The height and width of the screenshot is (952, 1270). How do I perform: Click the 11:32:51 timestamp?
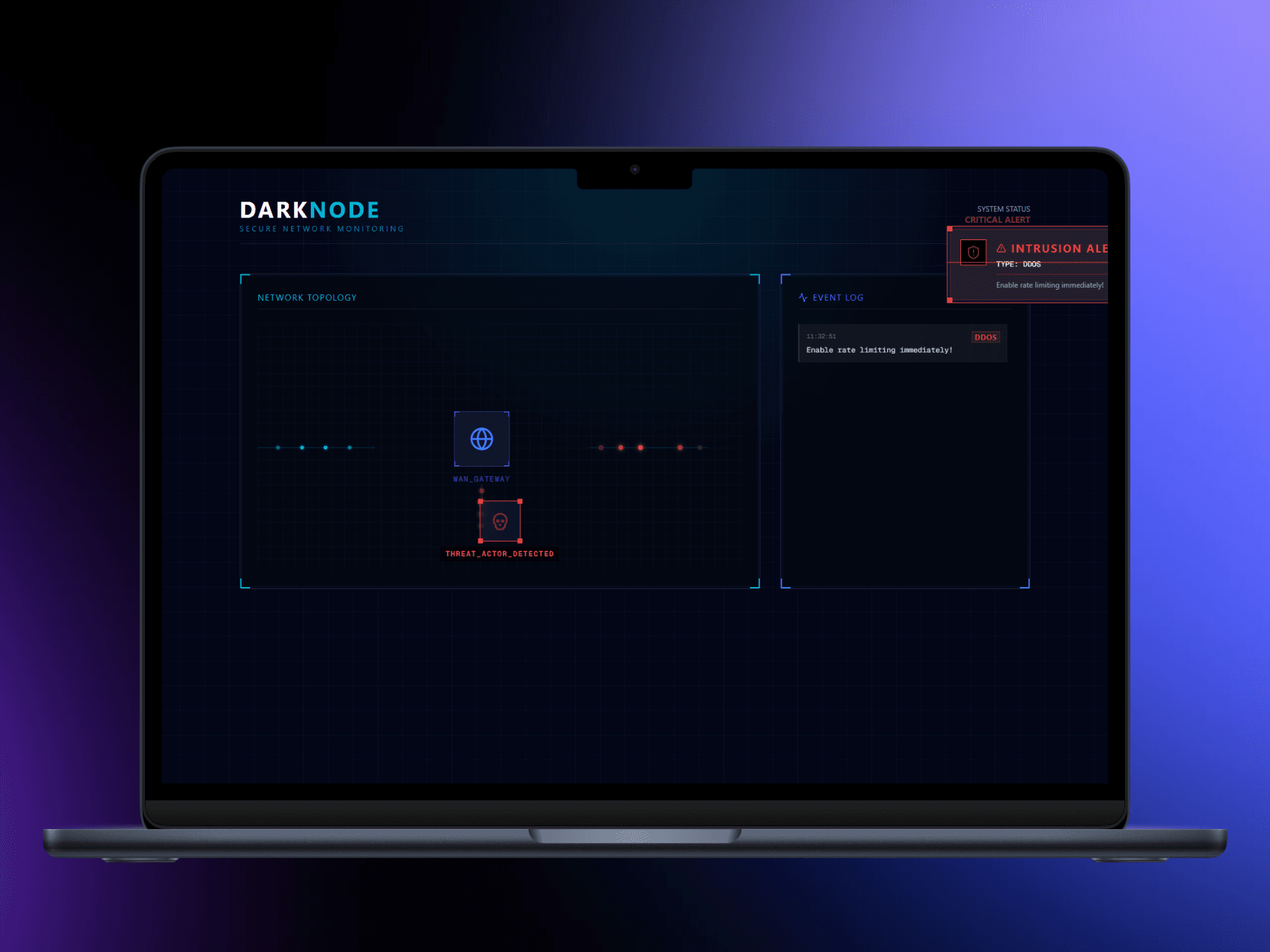pos(821,337)
